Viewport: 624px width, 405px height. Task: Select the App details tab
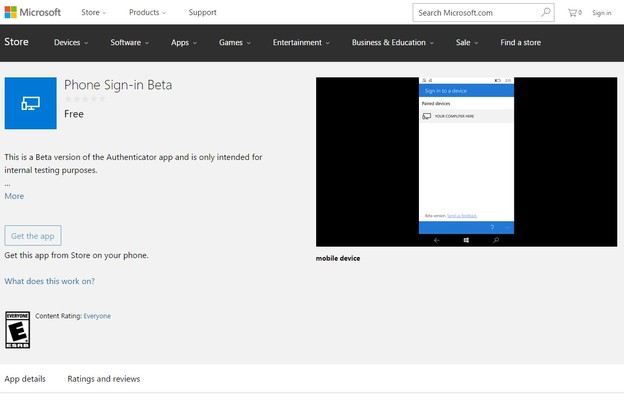tap(25, 379)
